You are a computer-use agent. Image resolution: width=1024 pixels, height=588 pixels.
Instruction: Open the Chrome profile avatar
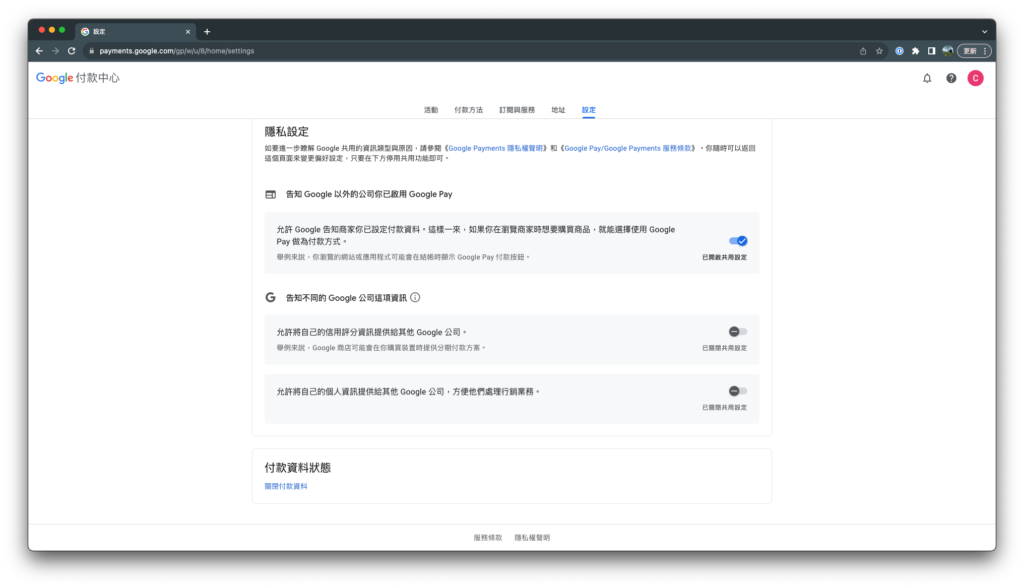tap(948, 51)
